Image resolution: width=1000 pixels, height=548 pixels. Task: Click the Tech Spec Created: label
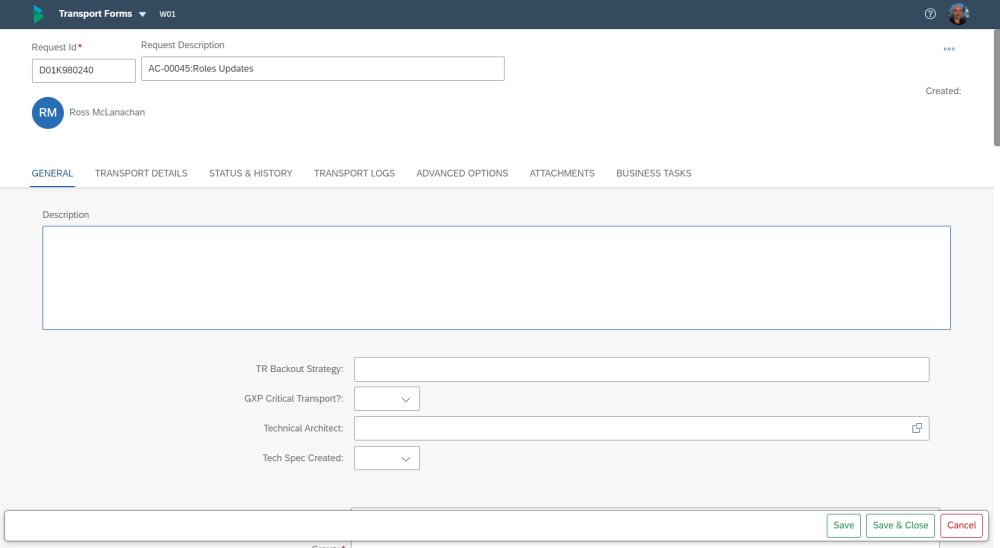302,458
